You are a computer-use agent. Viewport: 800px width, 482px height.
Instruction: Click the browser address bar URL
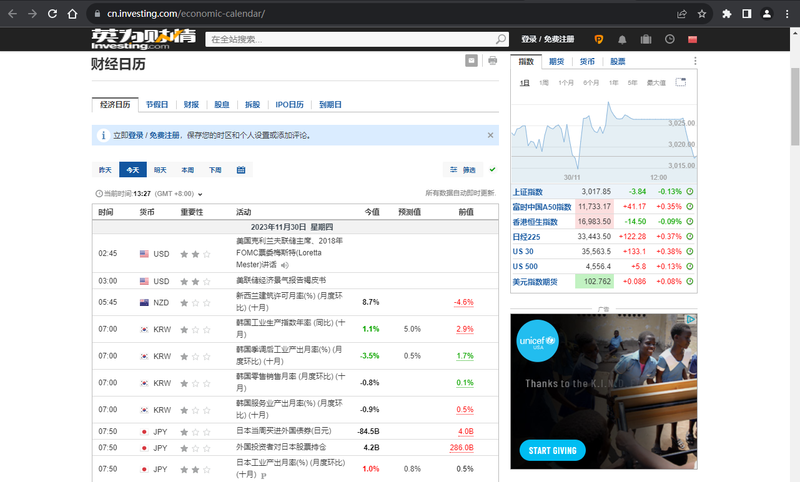186,14
